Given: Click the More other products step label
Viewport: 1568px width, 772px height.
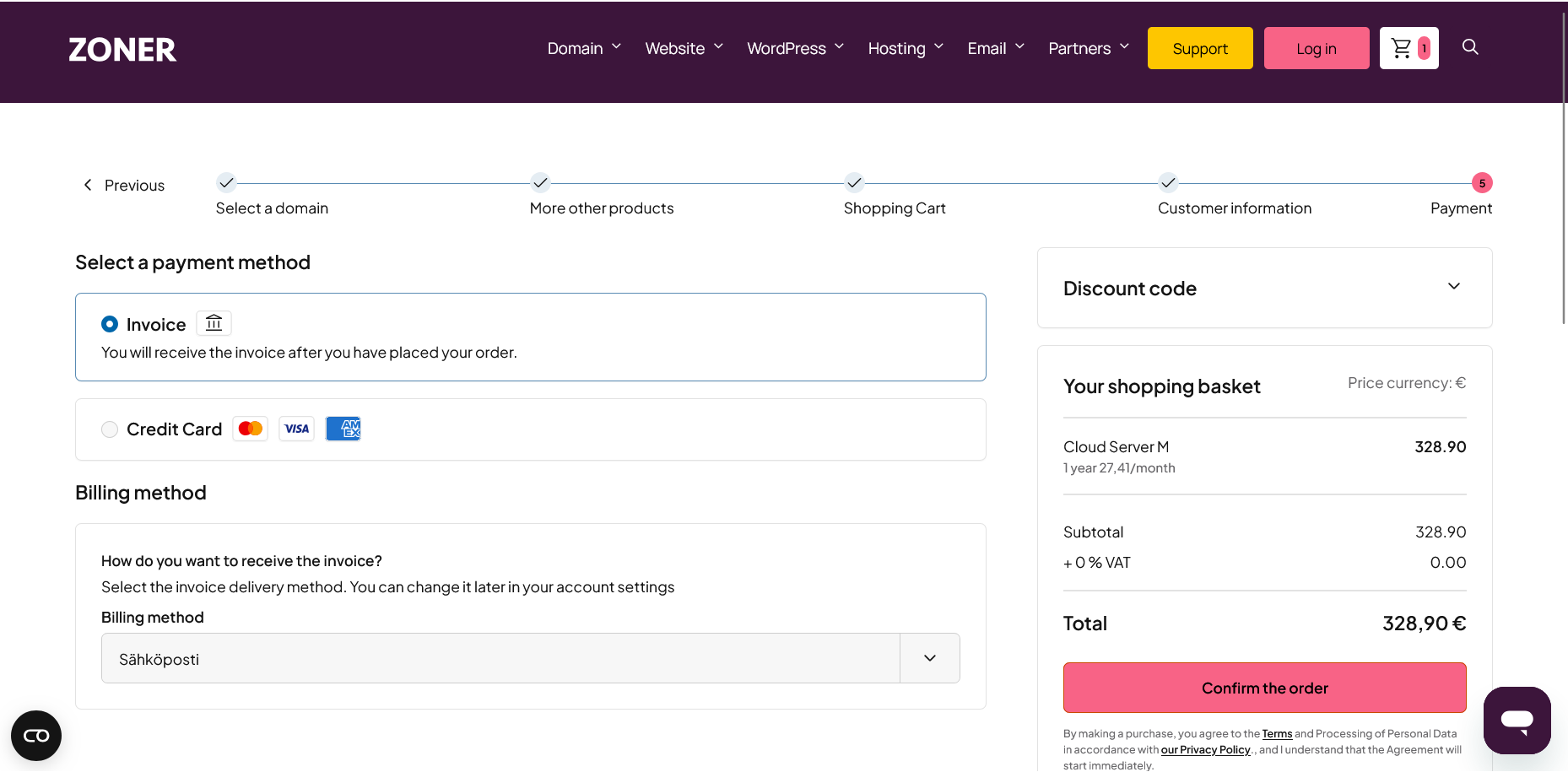Looking at the screenshot, I should click(602, 208).
